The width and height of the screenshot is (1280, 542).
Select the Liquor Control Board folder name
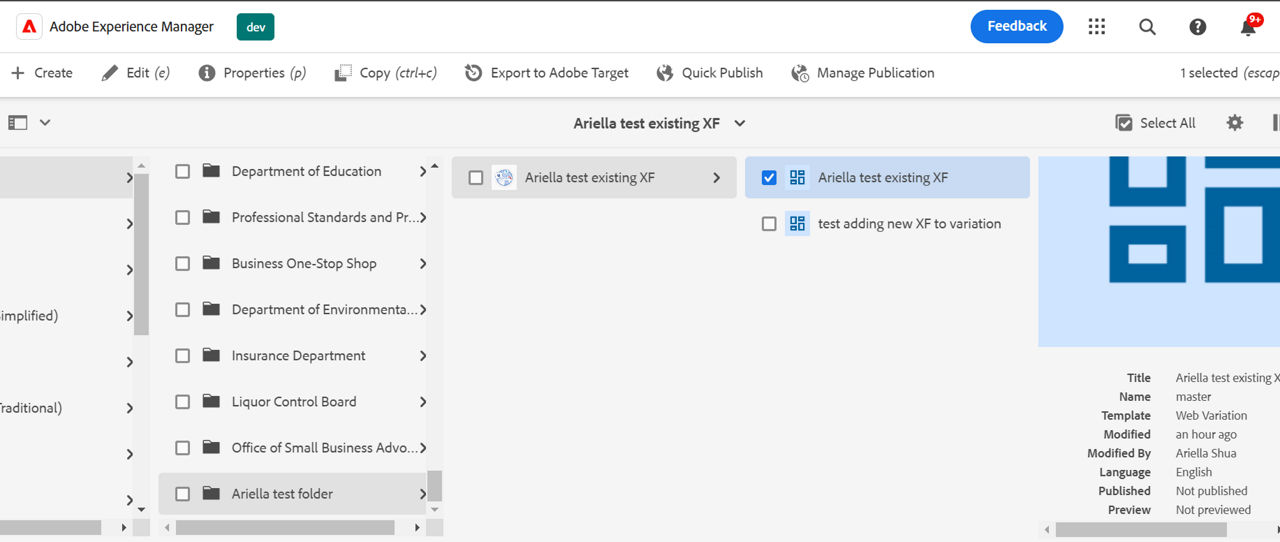click(294, 402)
